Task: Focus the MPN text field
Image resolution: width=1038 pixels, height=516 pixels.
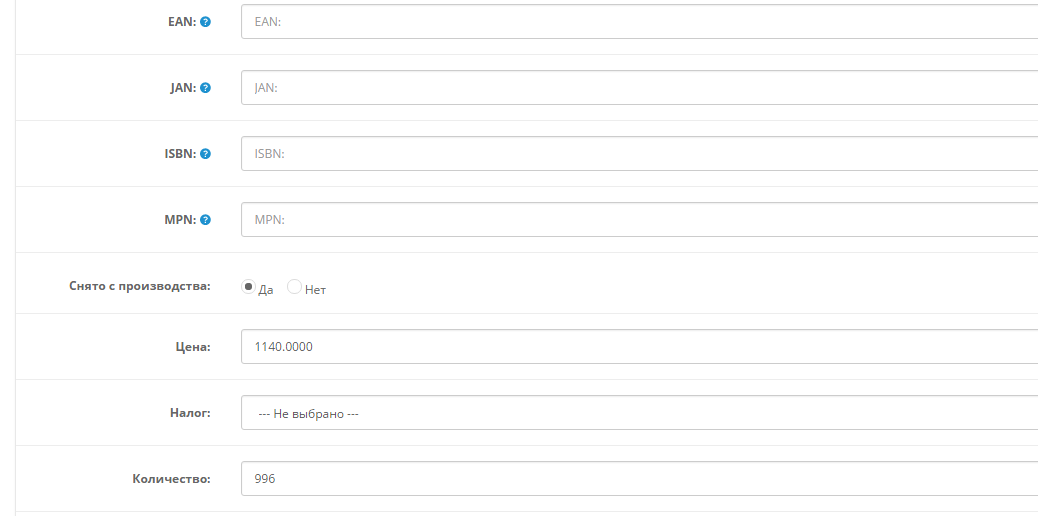Action: point(639,220)
